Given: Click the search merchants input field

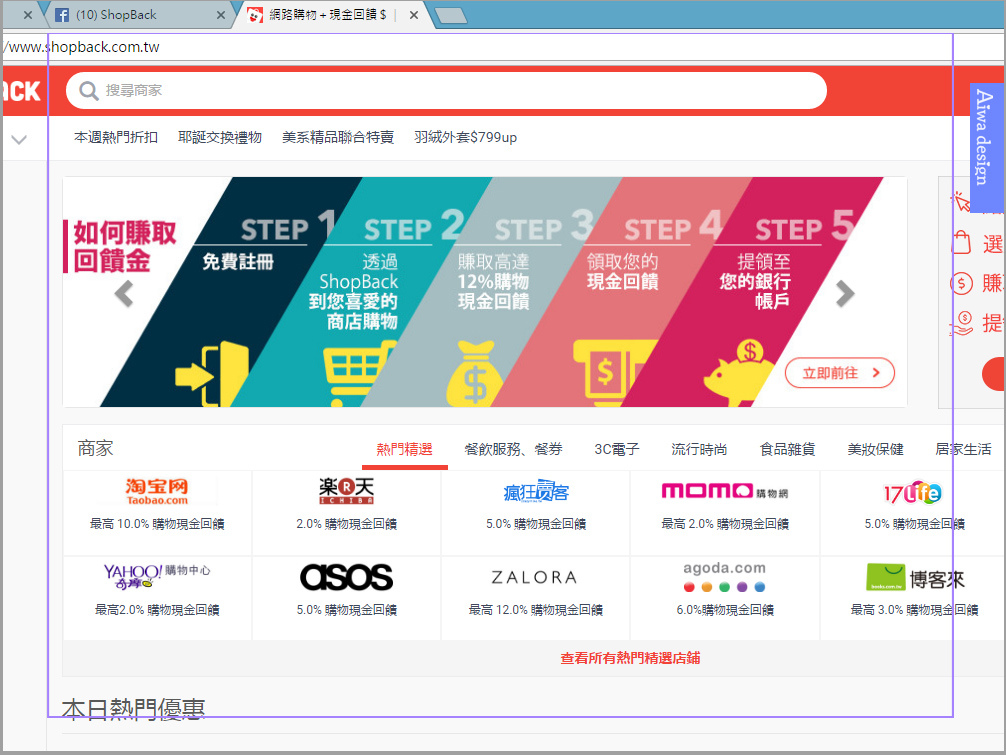Looking at the screenshot, I should point(446,90).
